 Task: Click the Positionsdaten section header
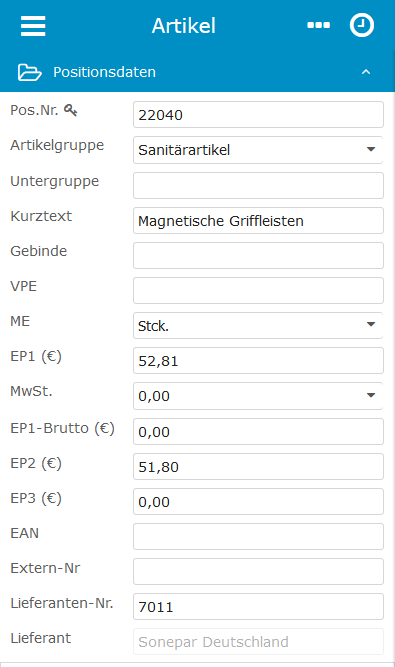pyautogui.click(x=197, y=72)
